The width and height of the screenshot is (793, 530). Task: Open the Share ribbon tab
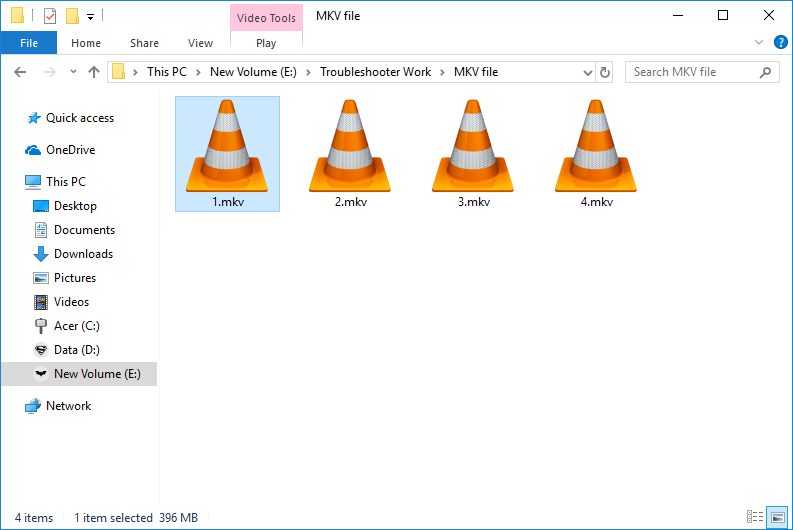pos(144,43)
